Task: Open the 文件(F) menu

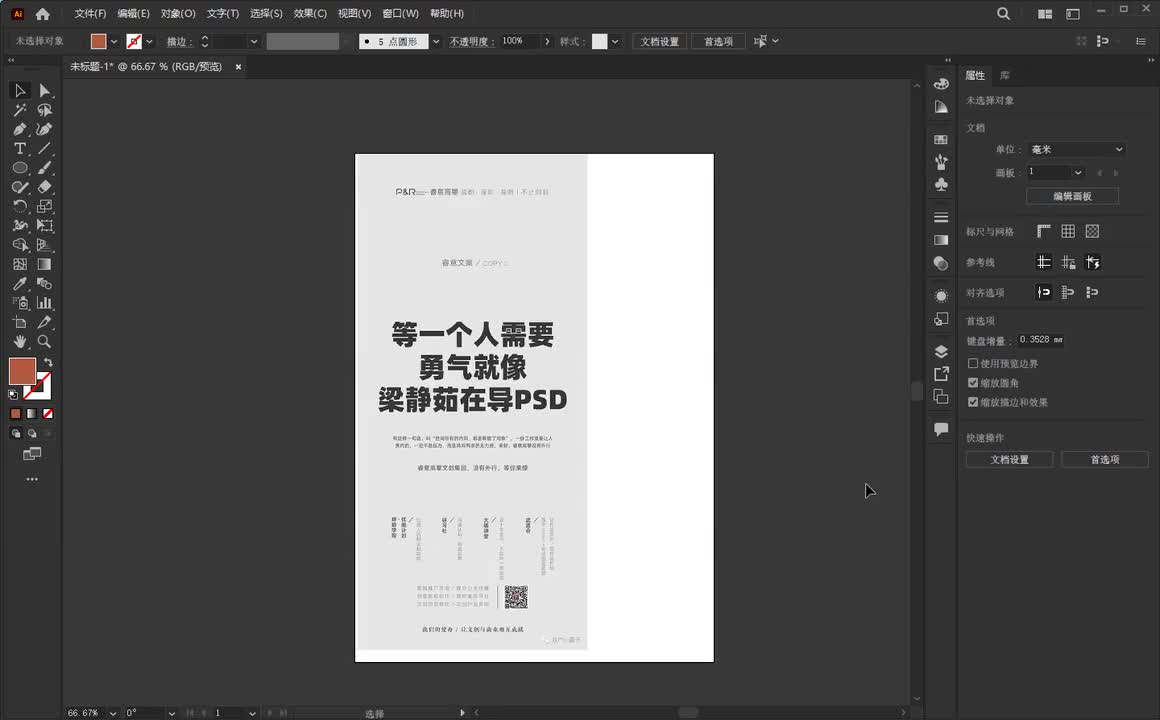Action: 90,13
